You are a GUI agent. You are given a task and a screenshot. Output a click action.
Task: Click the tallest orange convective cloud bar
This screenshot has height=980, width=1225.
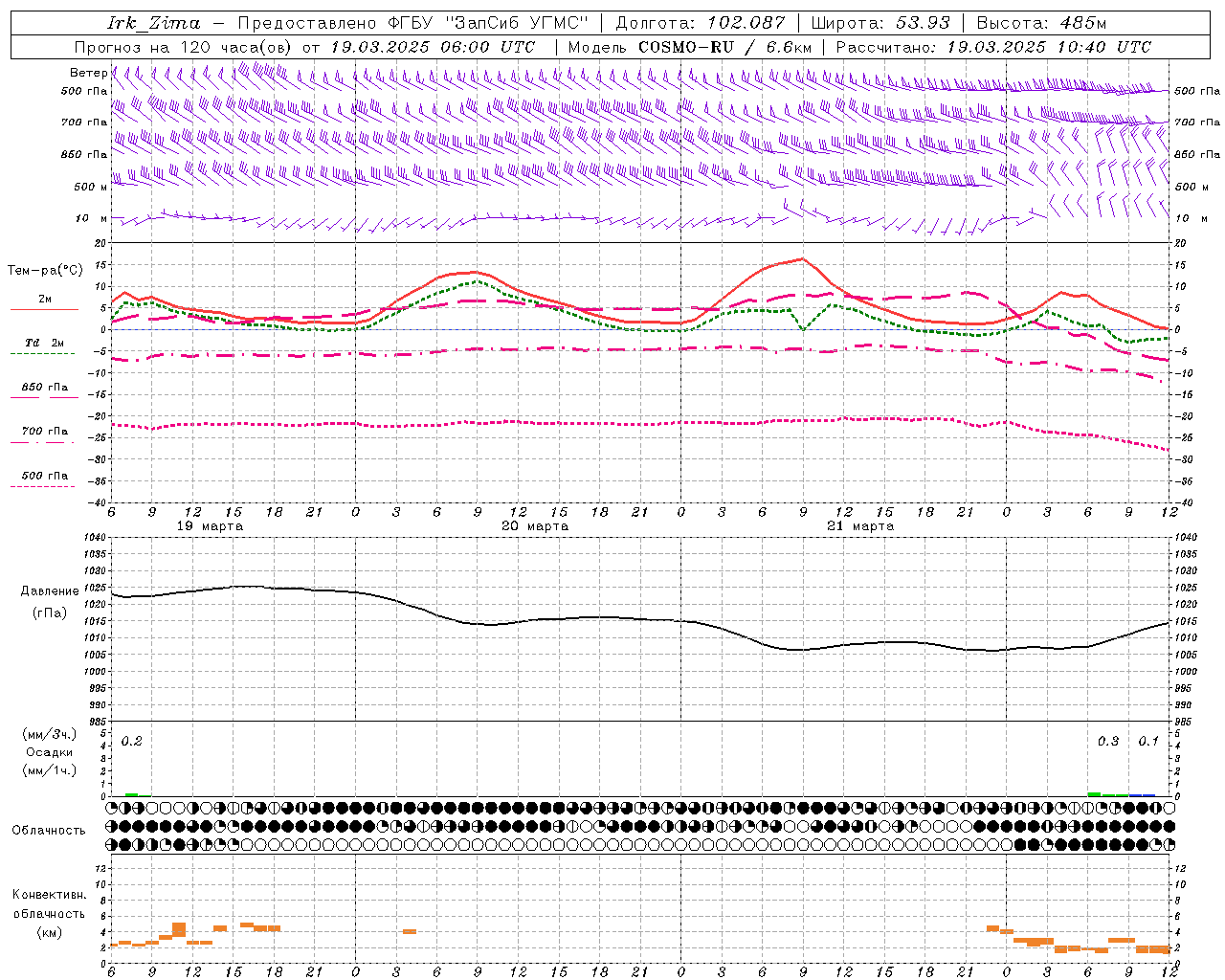pos(179,929)
